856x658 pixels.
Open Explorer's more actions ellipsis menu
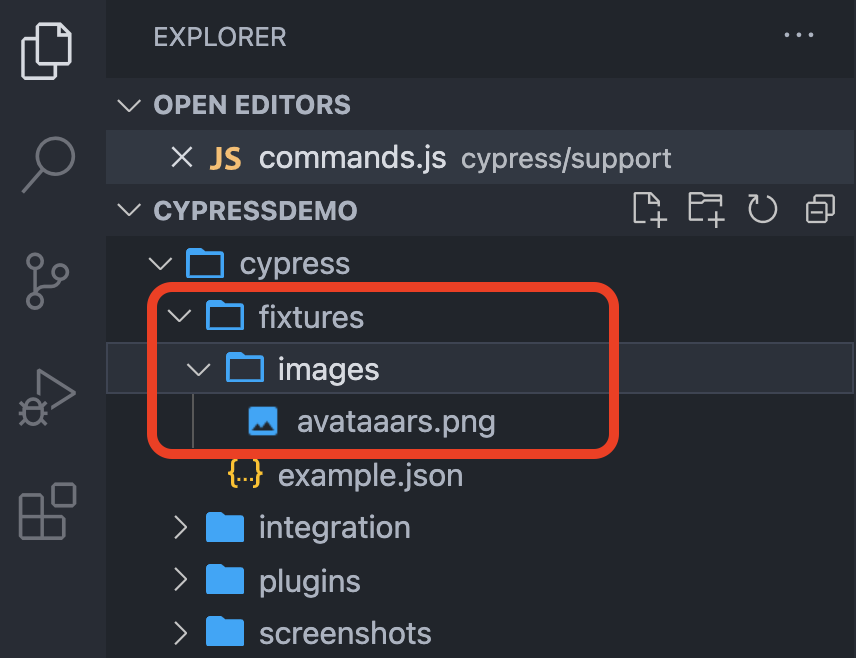tap(799, 36)
